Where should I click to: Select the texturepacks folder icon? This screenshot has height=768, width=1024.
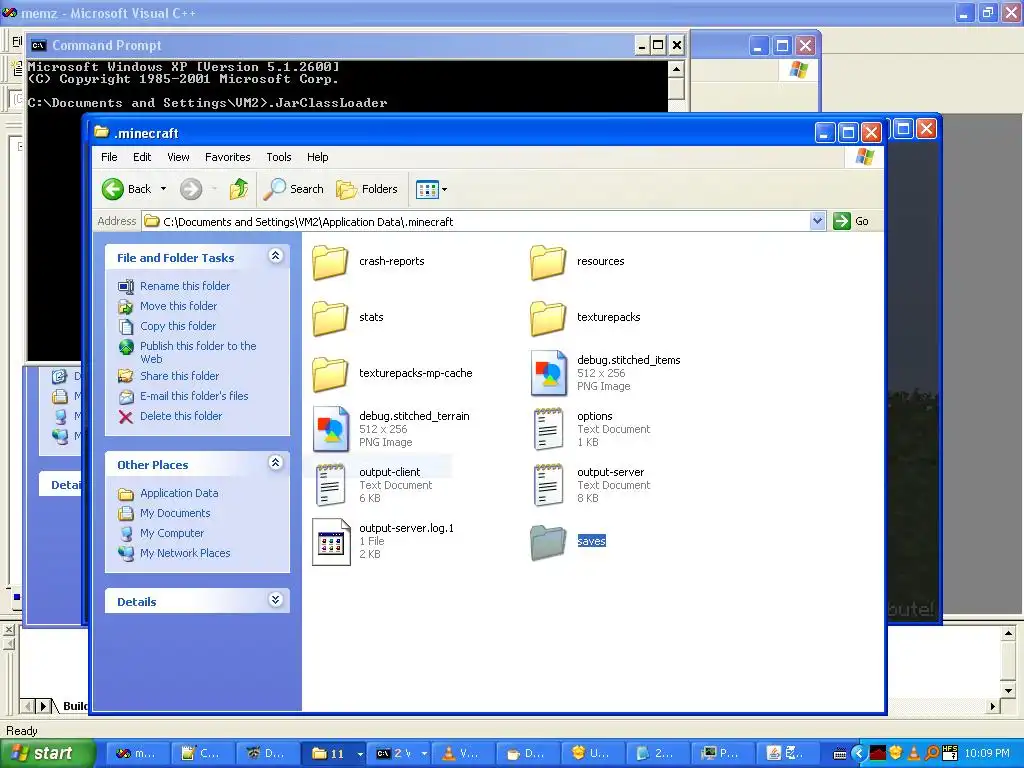coord(548,318)
